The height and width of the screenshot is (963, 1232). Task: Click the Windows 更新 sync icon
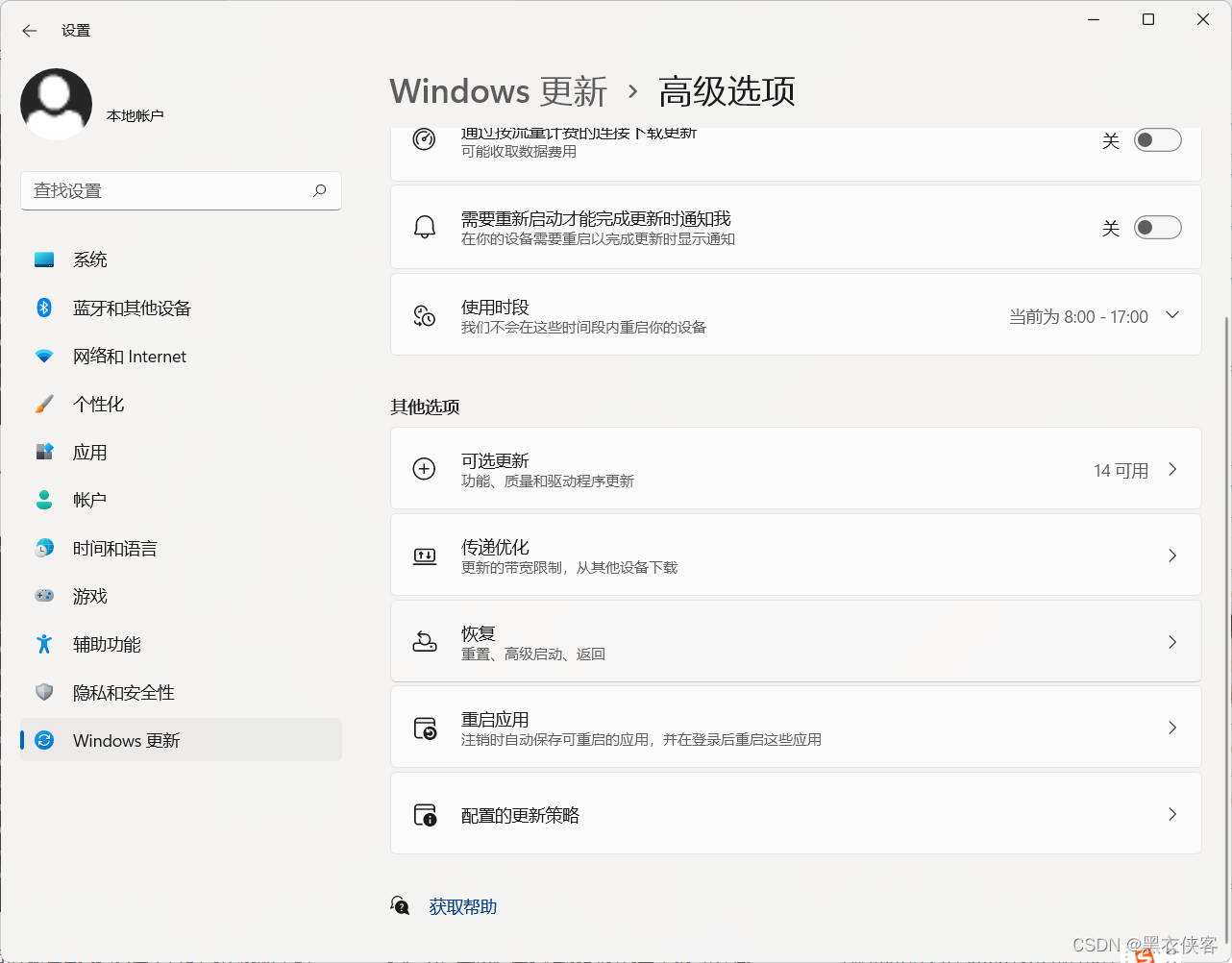tap(44, 740)
